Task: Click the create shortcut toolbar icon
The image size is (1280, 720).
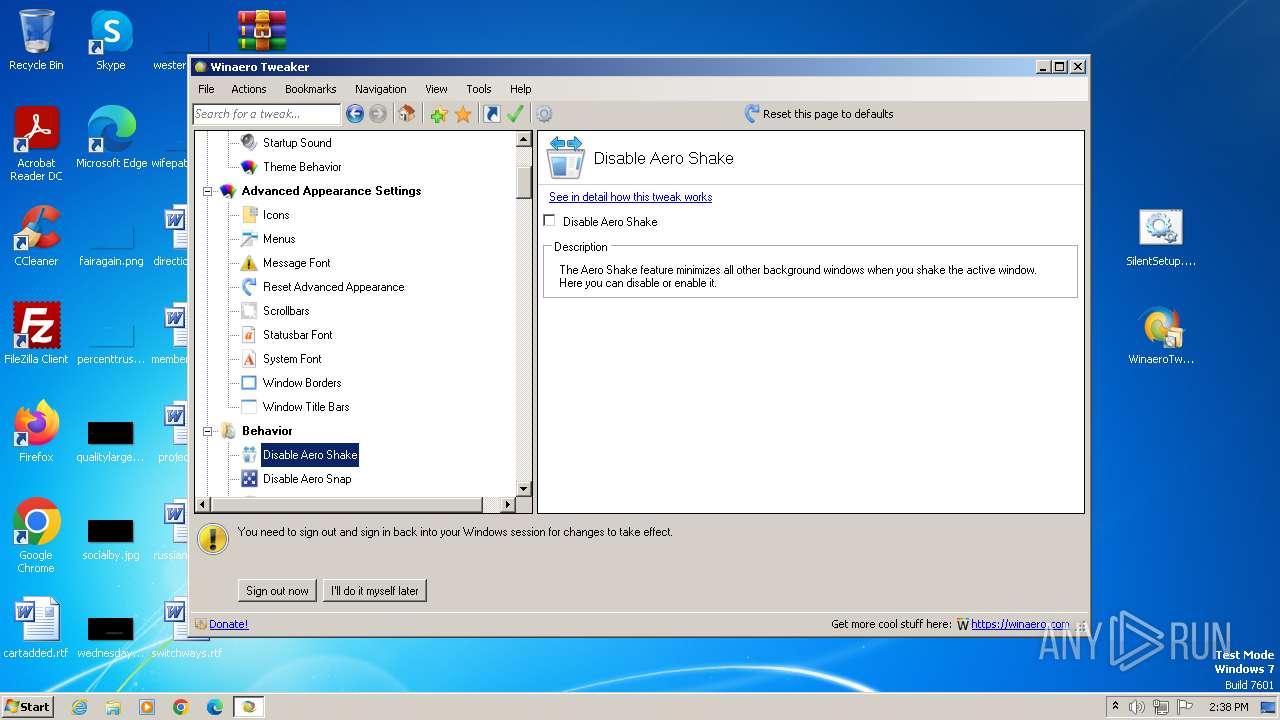Action: [x=492, y=114]
